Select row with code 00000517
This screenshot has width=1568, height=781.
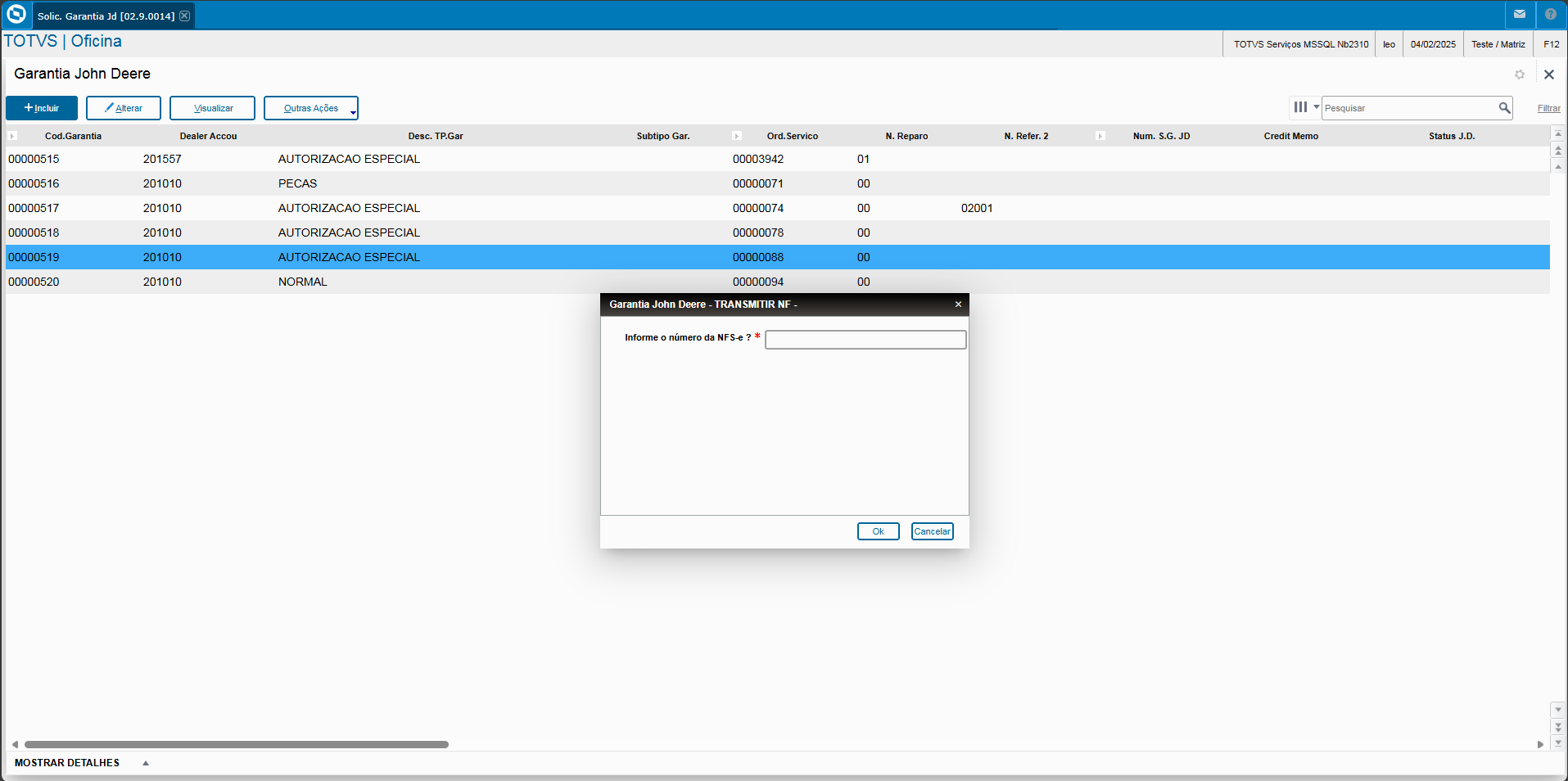[778, 208]
